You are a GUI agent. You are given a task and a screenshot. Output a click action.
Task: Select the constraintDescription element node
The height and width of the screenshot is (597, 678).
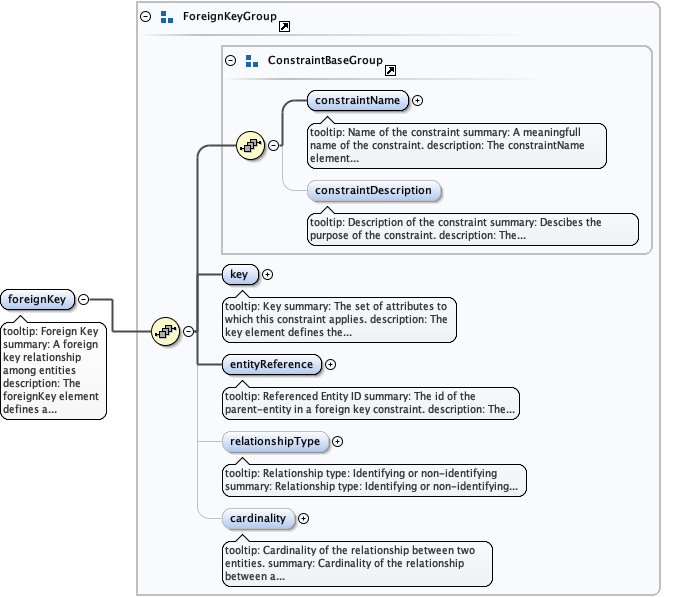point(373,190)
